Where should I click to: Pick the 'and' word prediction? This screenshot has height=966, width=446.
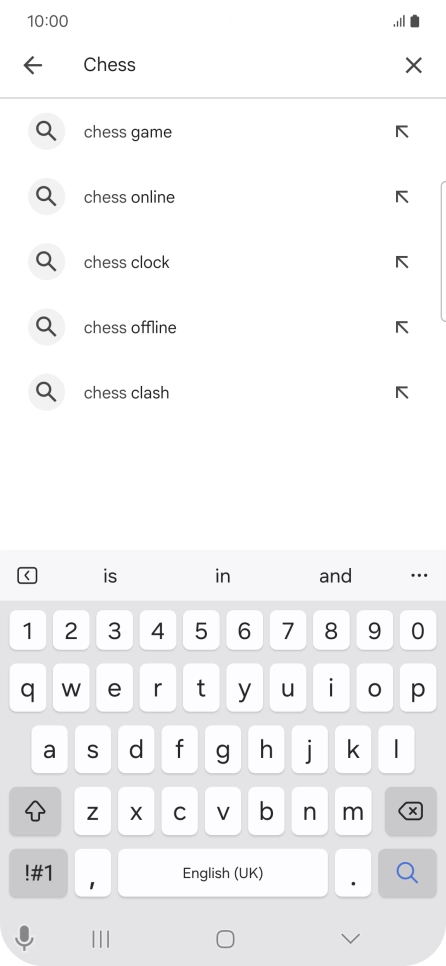pyautogui.click(x=335, y=576)
